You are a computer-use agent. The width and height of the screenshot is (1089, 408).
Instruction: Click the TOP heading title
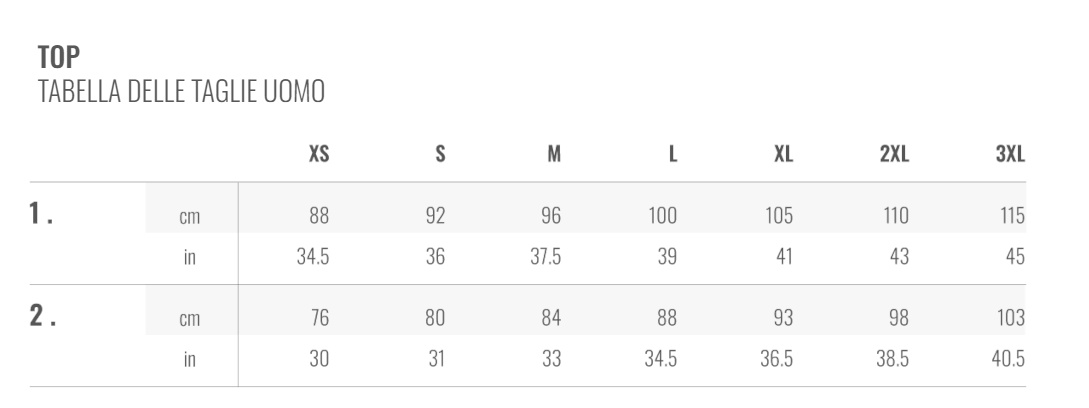[x=59, y=57]
